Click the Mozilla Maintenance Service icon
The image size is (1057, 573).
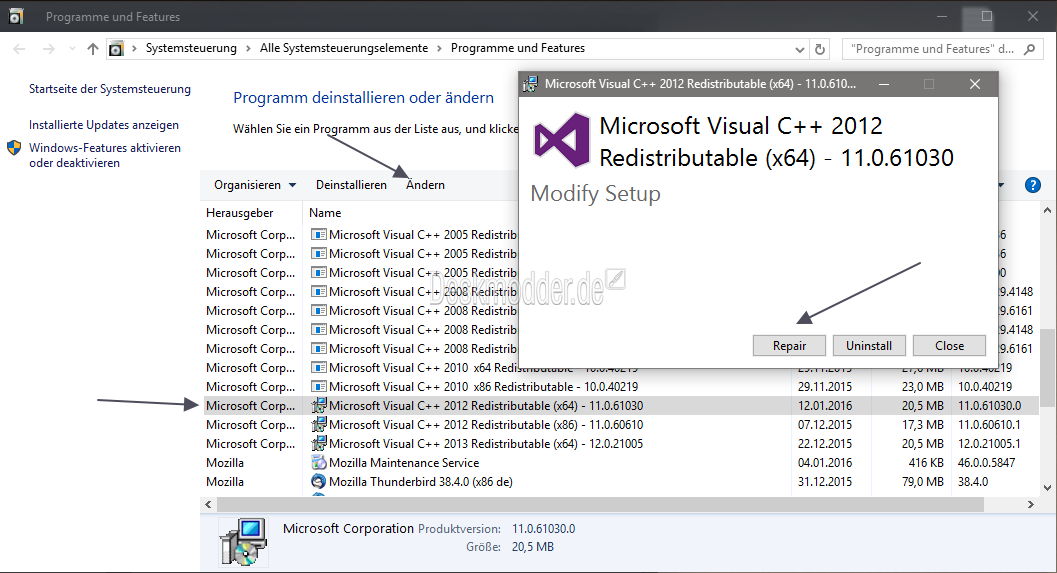tap(319, 462)
